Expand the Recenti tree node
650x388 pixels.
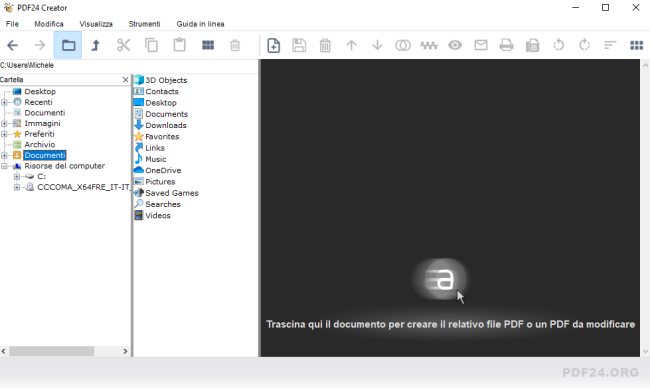tap(4, 102)
